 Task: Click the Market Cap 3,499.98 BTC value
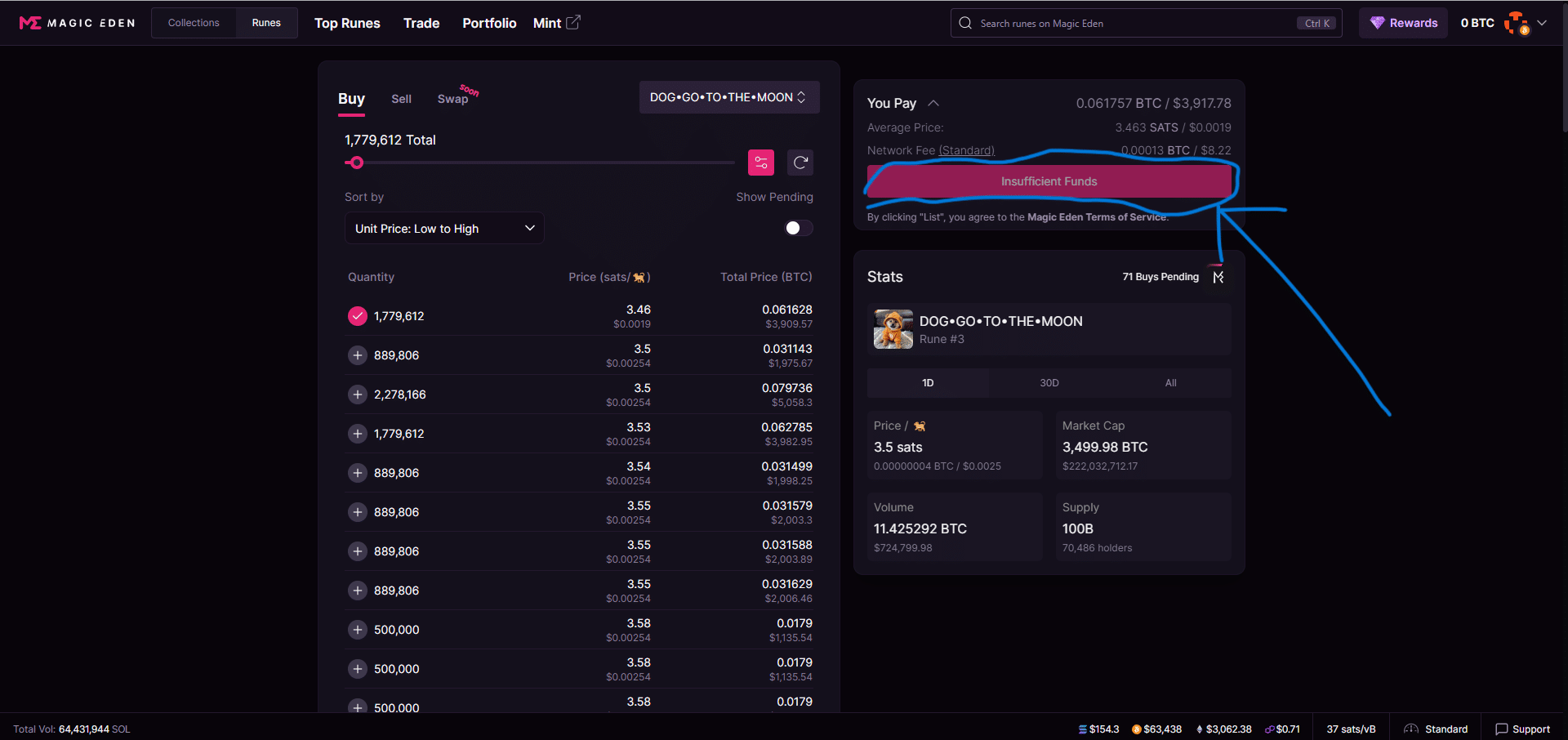(x=1105, y=448)
